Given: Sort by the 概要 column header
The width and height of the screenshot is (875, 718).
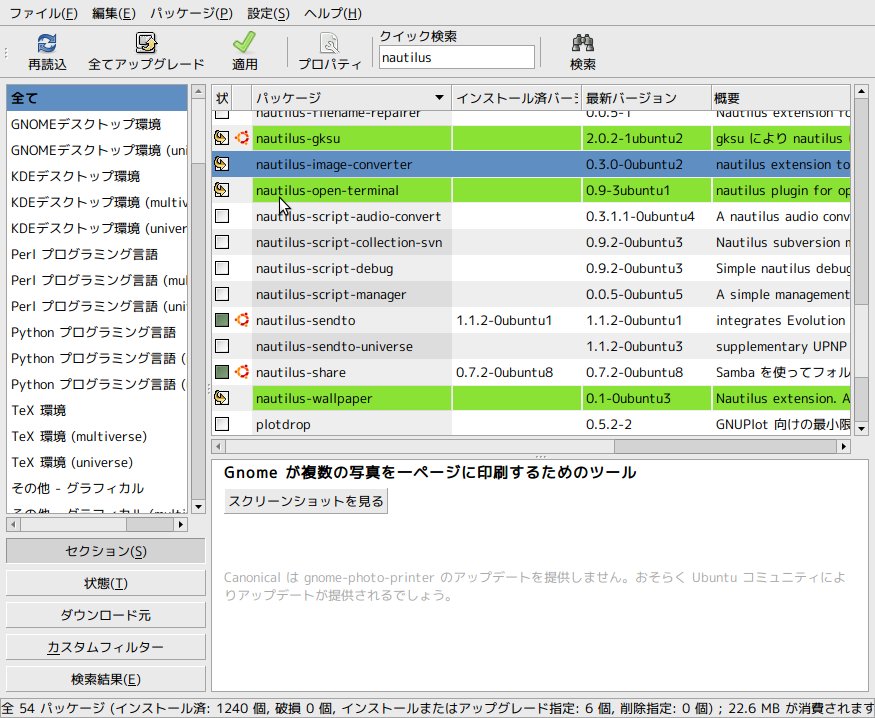Looking at the screenshot, I should 780,98.
